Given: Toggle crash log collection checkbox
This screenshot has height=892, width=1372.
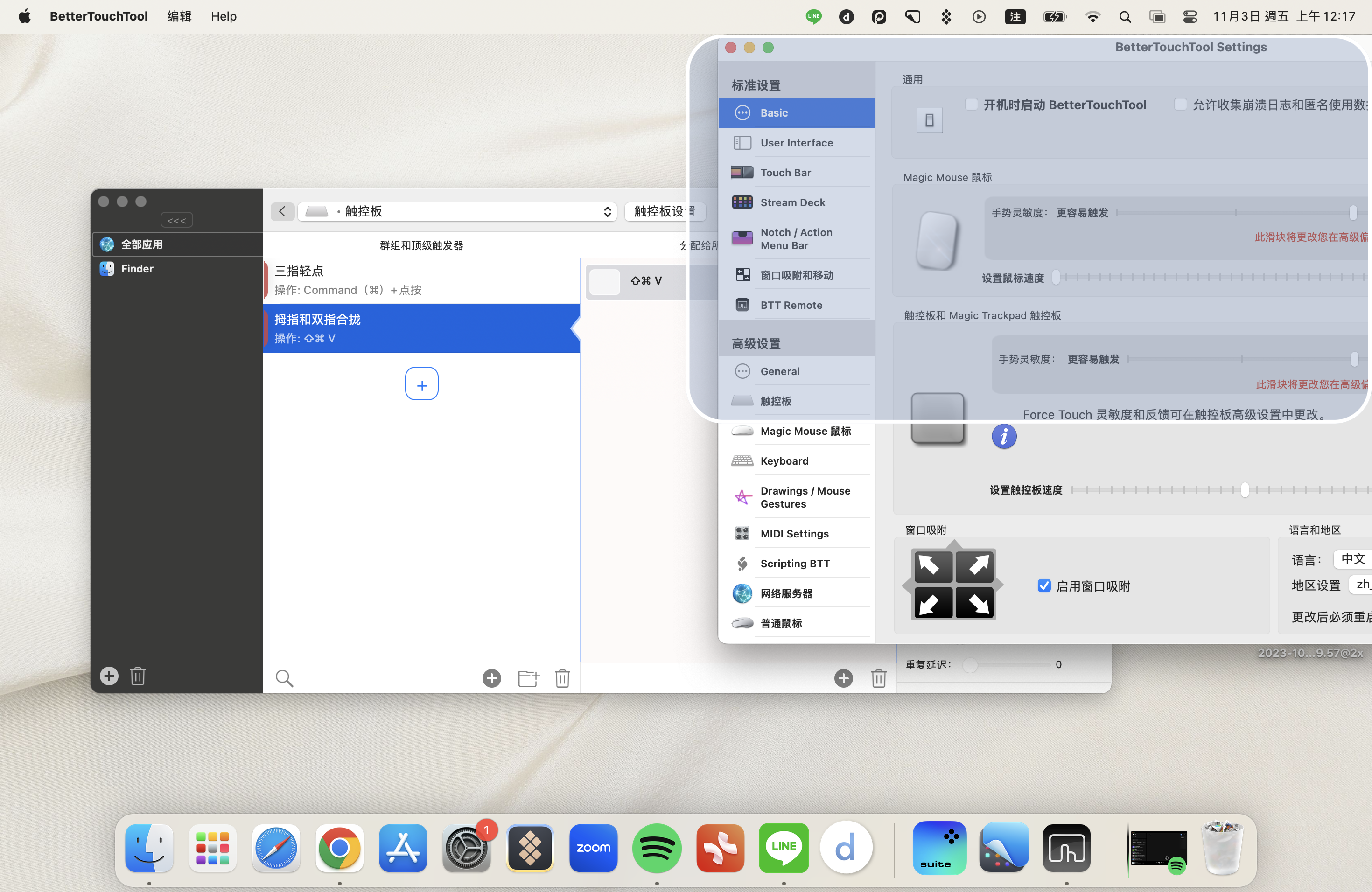Looking at the screenshot, I should tap(1180, 105).
